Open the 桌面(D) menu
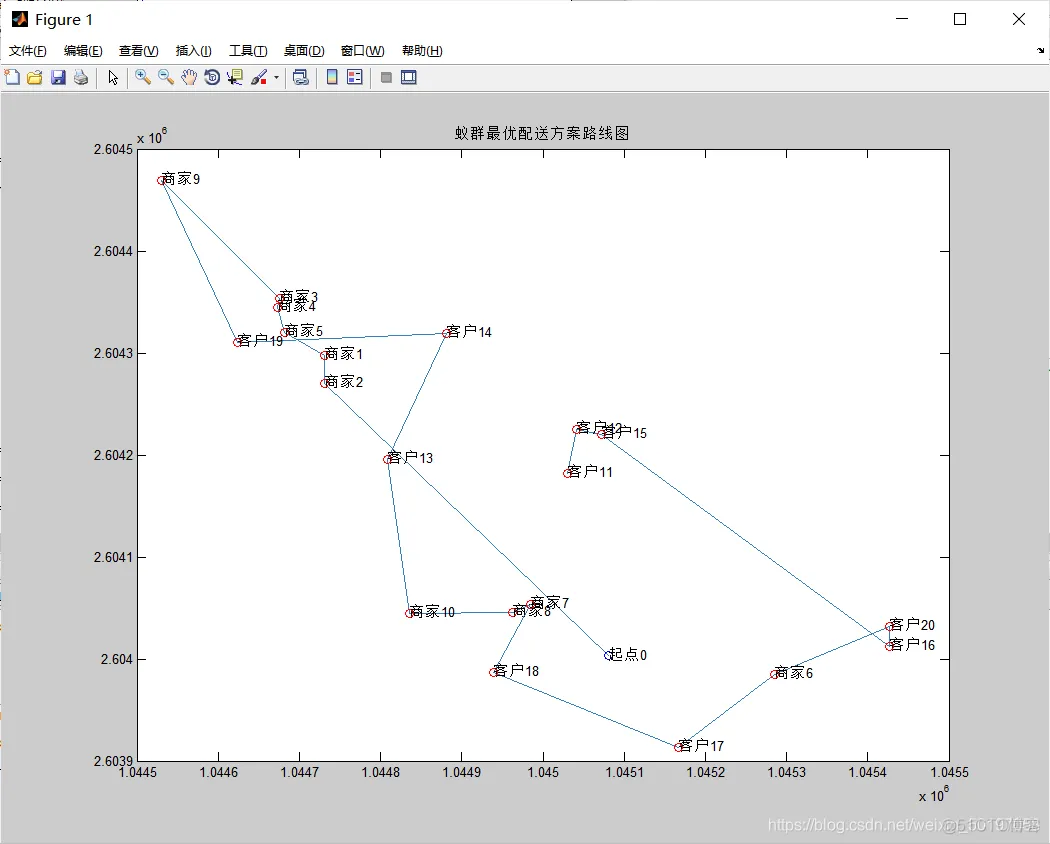 click(304, 51)
